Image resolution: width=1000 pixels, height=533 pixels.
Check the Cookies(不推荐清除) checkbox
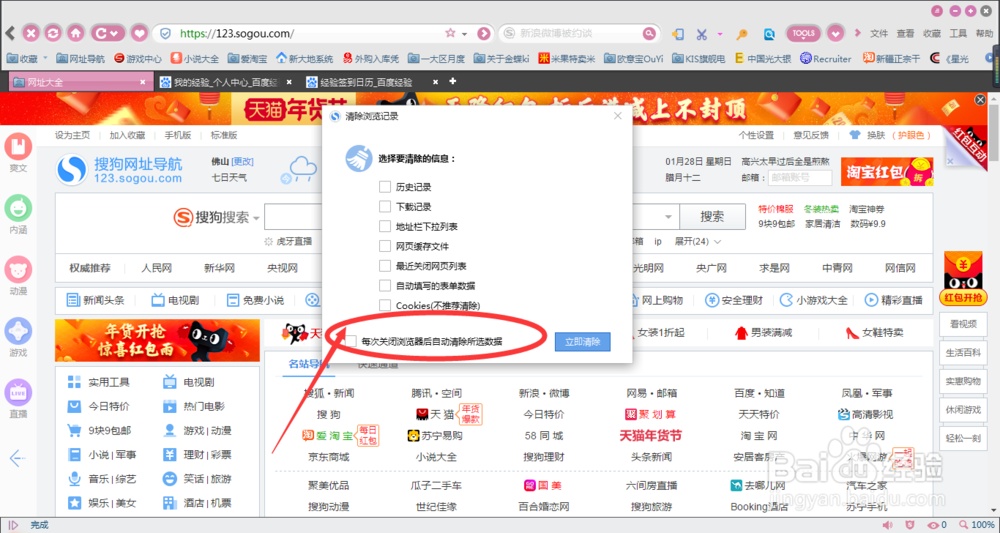[385, 305]
